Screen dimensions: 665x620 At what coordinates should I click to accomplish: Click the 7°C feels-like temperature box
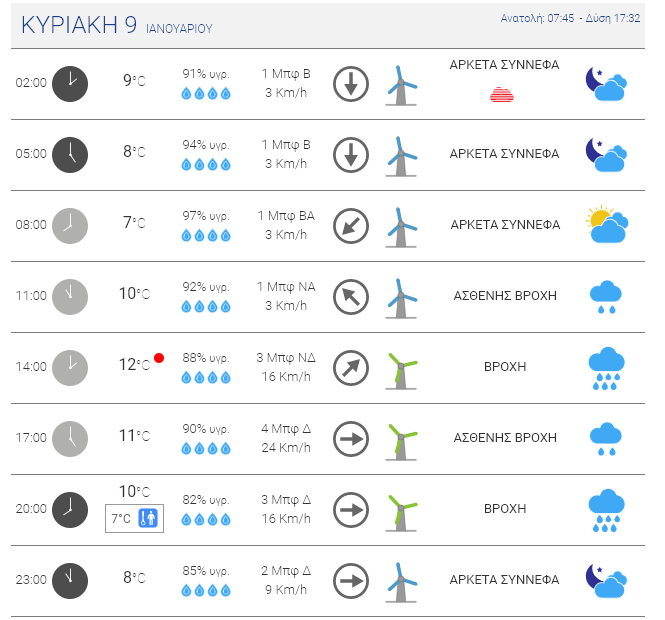click(134, 518)
